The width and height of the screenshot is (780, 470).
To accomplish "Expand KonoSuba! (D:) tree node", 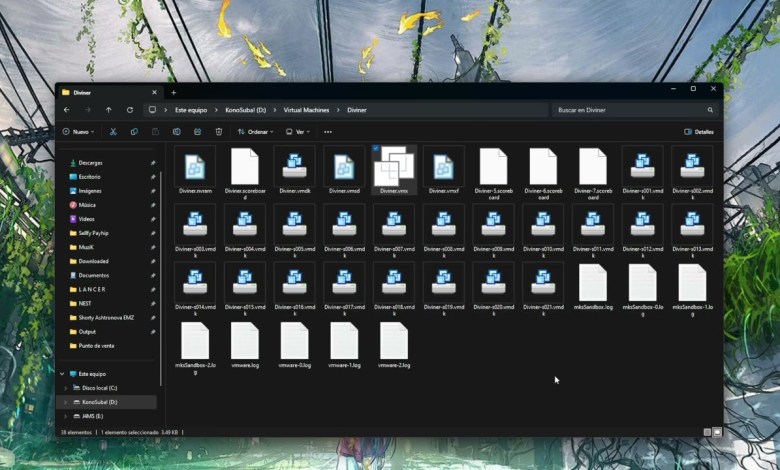I will pos(66,402).
